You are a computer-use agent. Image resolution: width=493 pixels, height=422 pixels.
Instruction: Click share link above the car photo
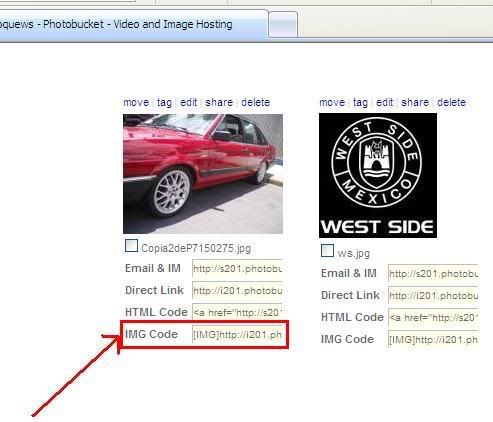click(x=219, y=102)
